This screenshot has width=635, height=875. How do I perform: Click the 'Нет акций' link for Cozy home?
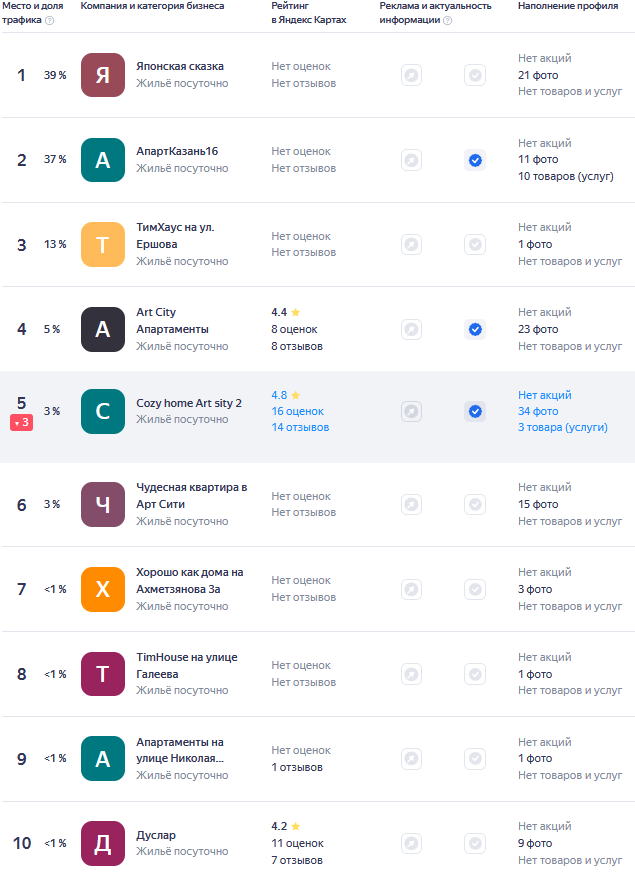pyautogui.click(x=545, y=395)
